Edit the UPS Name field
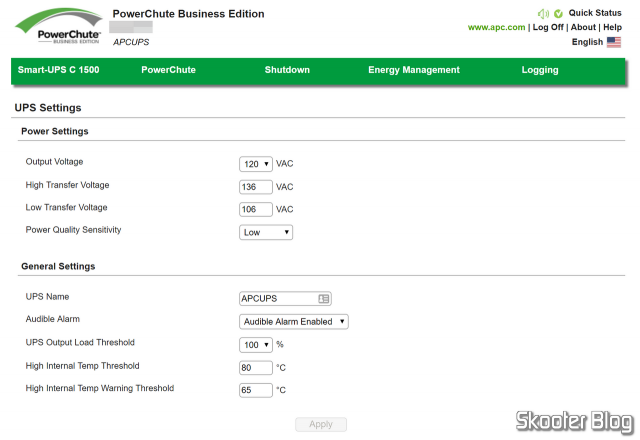 (x=285, y=299)
